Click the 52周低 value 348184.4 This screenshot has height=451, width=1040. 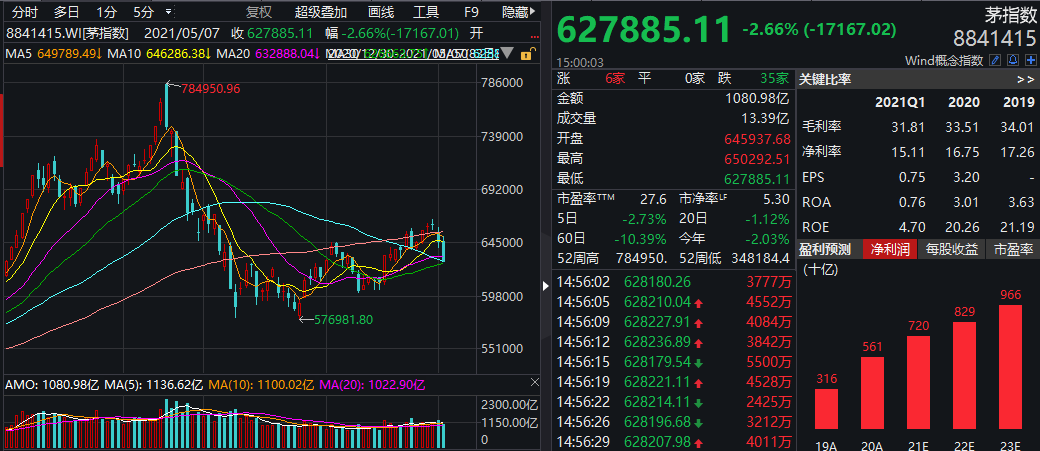[x=761, y=257]
